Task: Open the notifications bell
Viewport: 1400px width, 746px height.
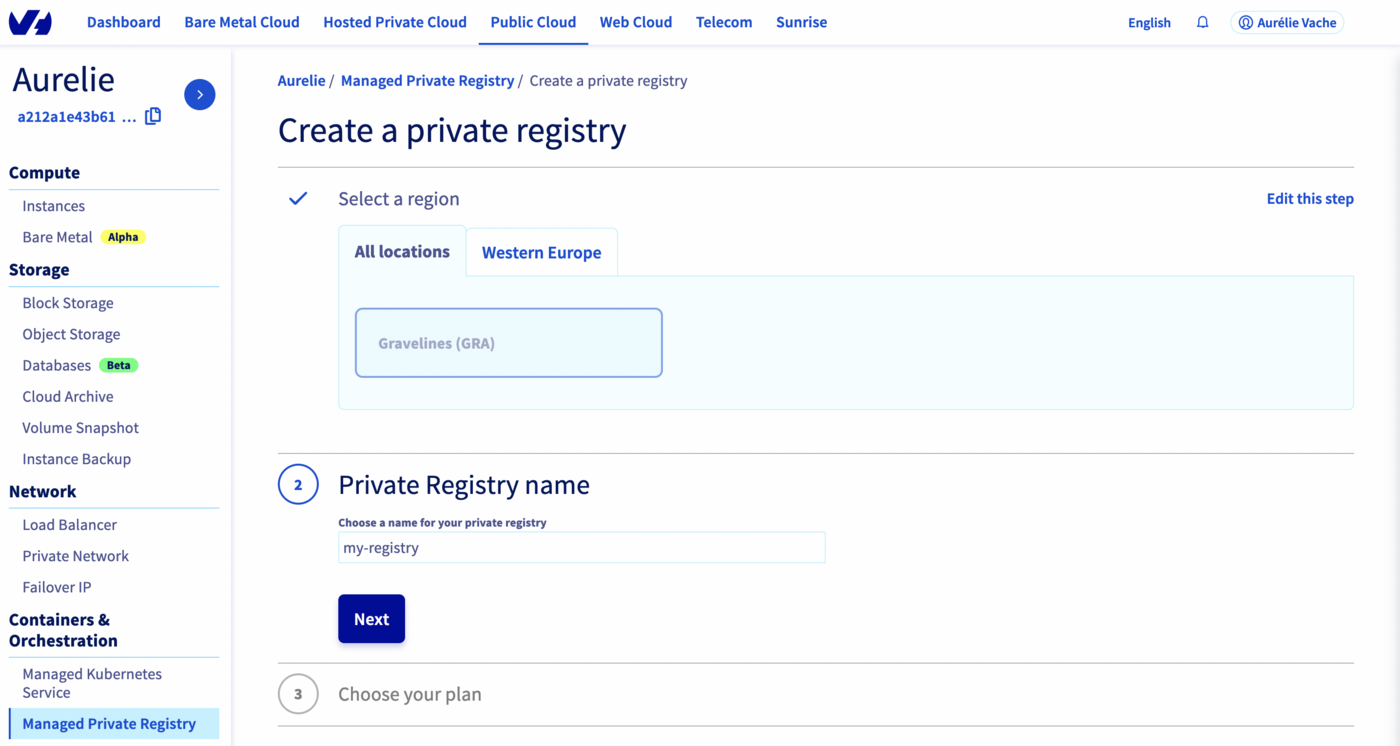Action: [x=1202, y=21]
